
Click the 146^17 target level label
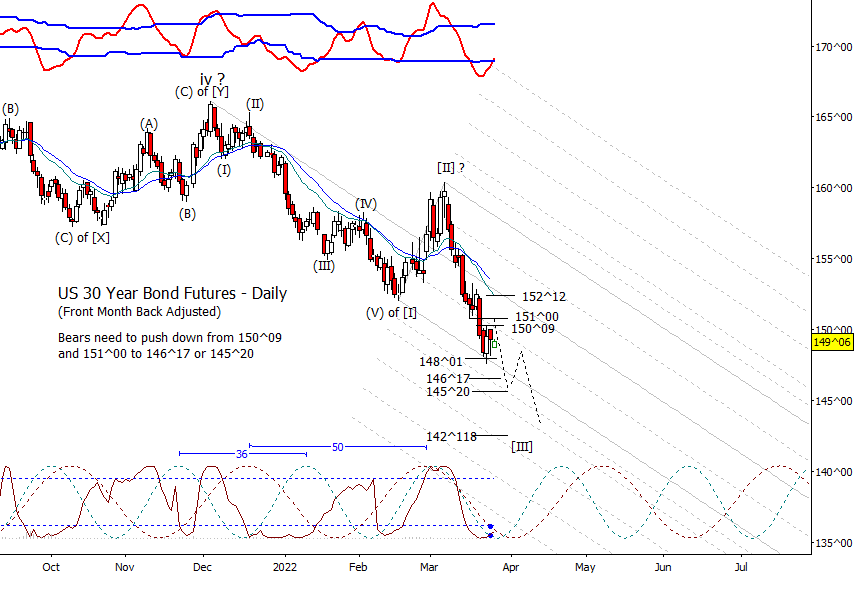tap(448, 379)
